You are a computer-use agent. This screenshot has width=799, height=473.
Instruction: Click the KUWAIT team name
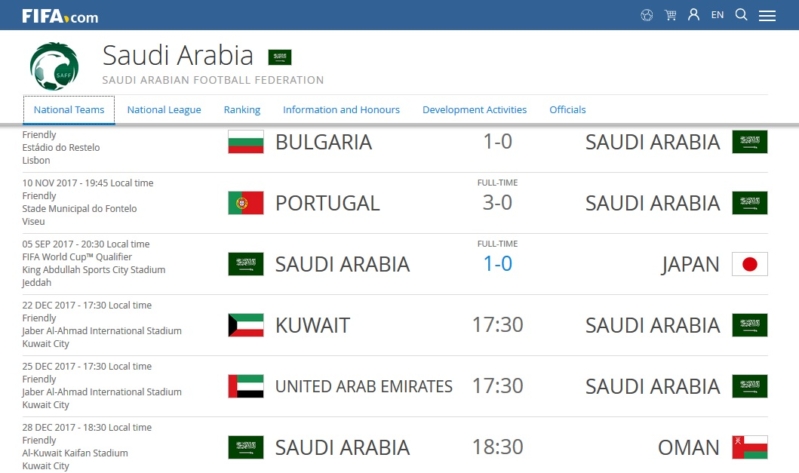pos(312,325)
